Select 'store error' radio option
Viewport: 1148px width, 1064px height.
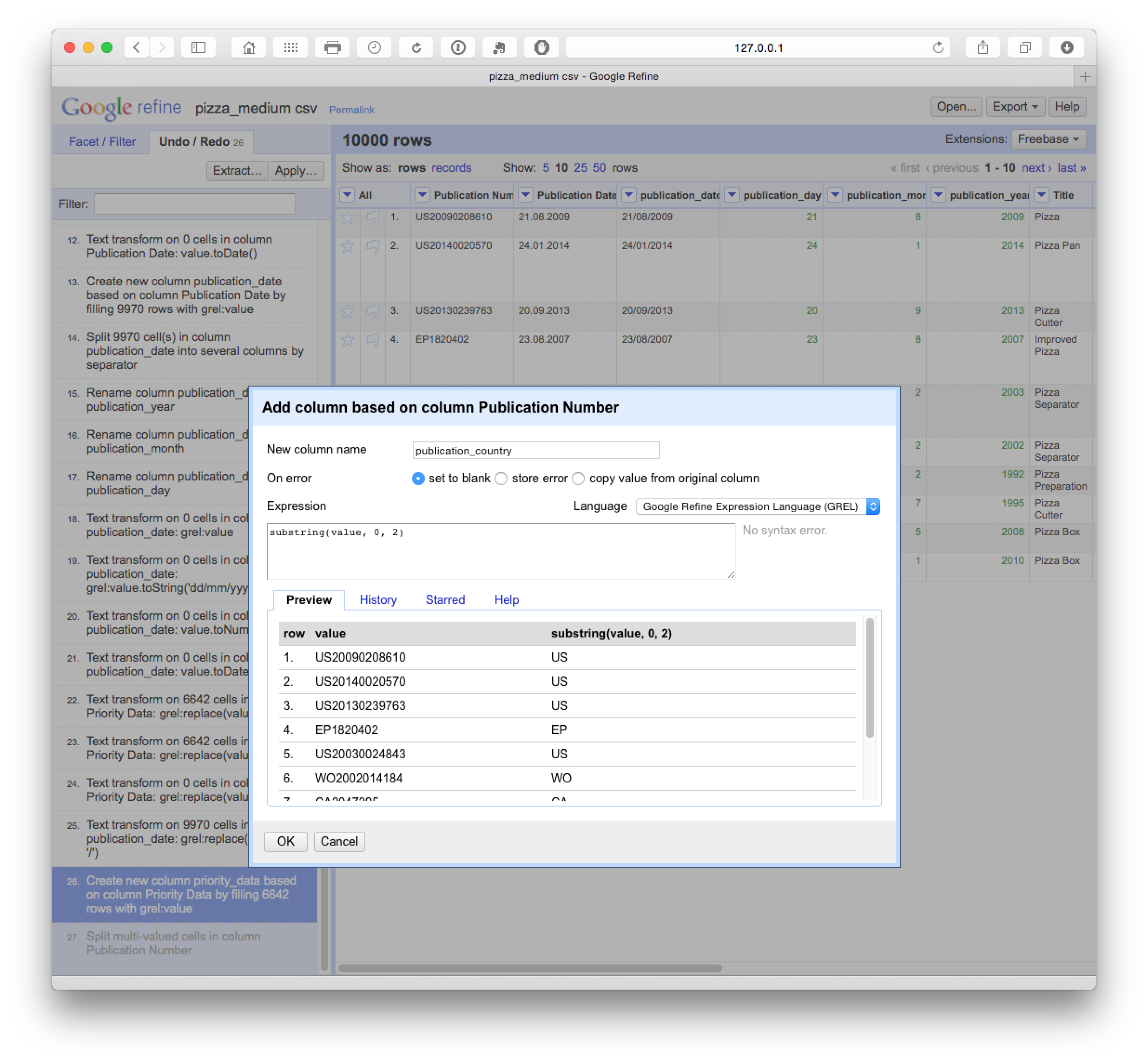click(501, 479)
